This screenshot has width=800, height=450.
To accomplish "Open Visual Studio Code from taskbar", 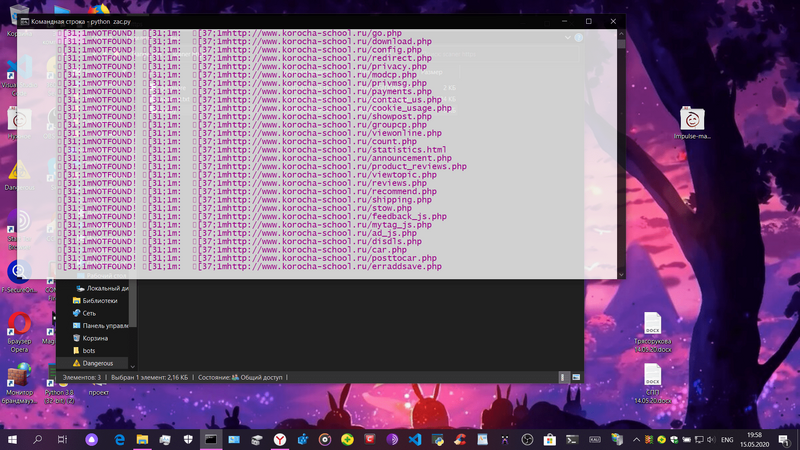I will click(x=414, y=439).
